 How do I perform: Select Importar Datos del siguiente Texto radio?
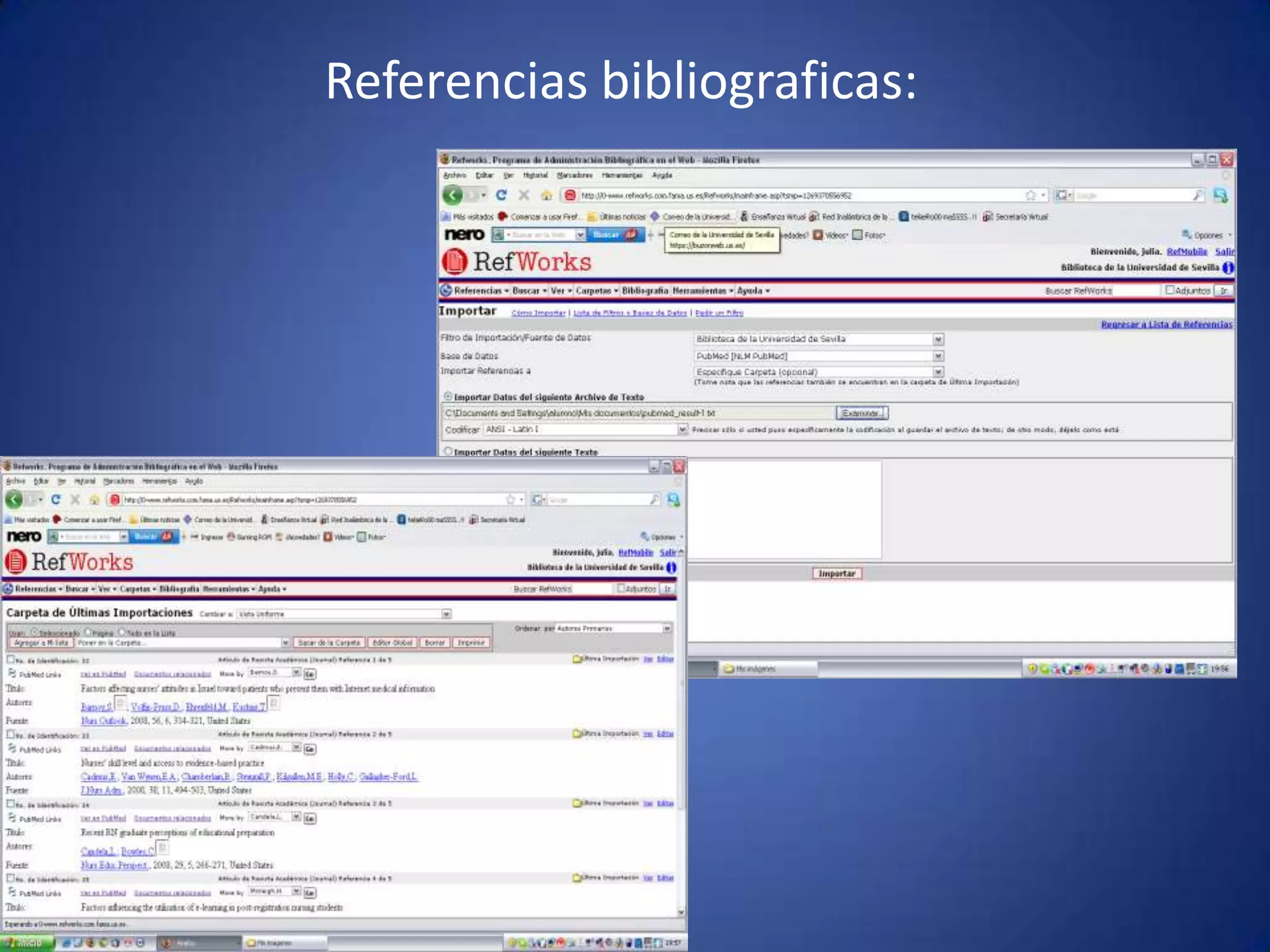point(448,451)
